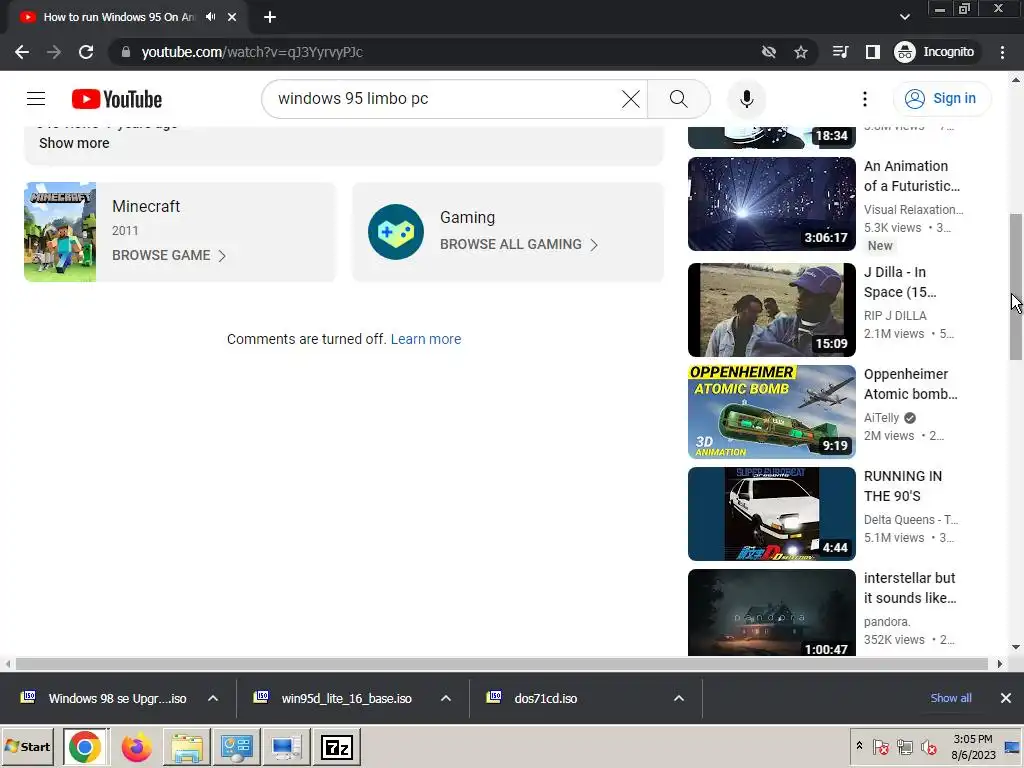Click the horizontal scrollbar right arrow
The image size is (1024, 768).
(999, 664)
